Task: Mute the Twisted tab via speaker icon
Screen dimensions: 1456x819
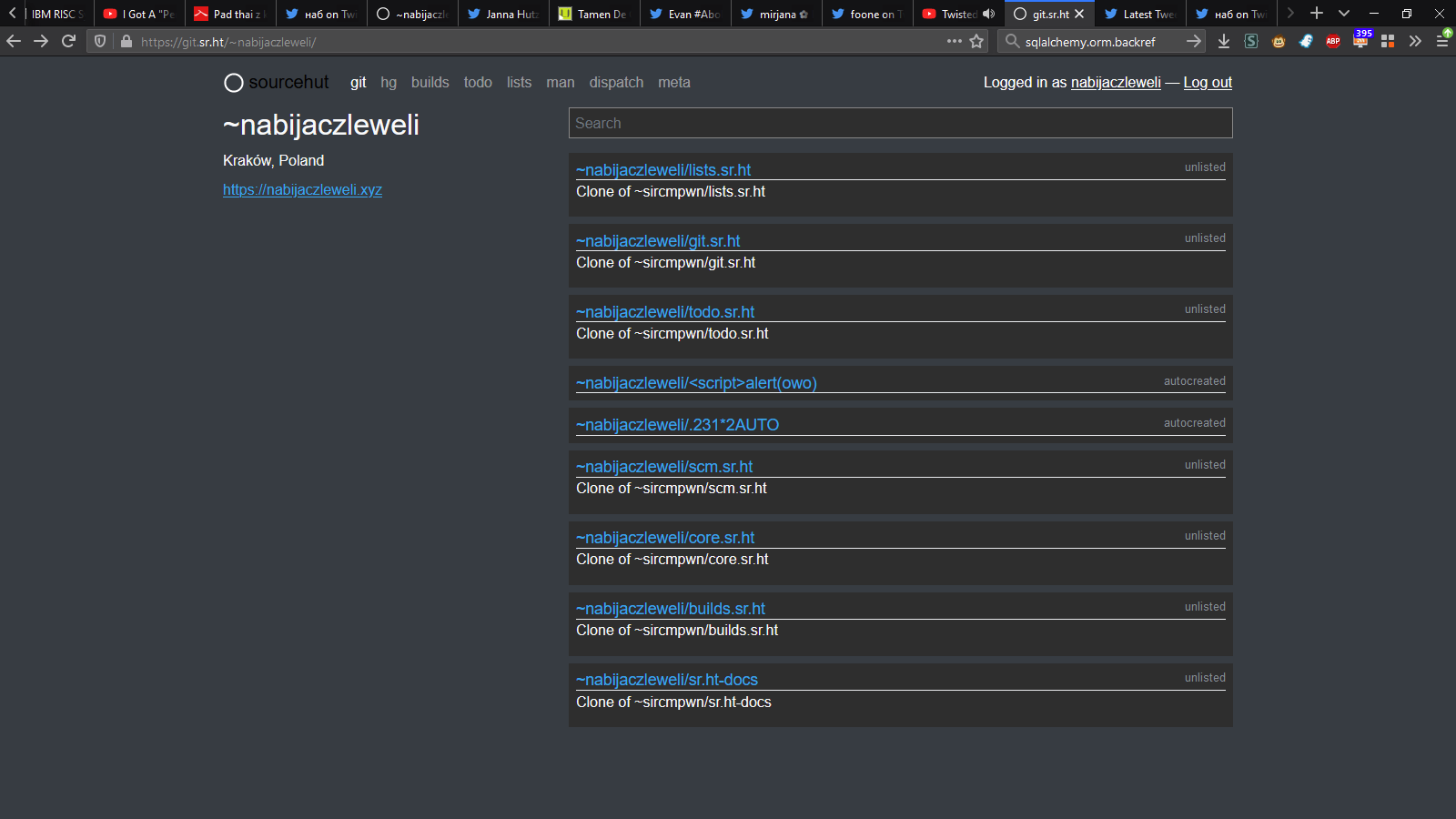Action: coord(989,14)
